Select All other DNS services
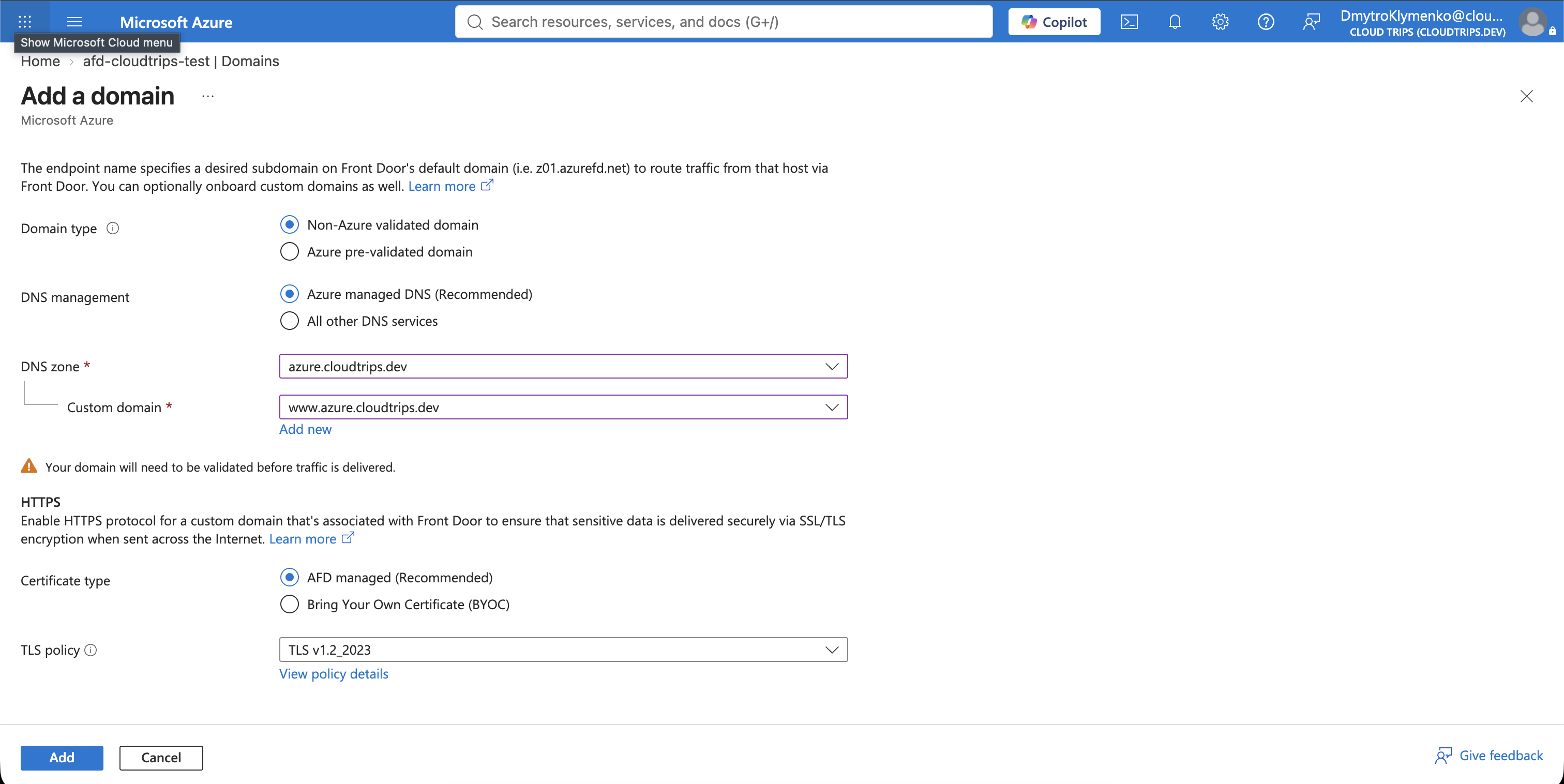The image size is (1564, 784). coord(290,321)
